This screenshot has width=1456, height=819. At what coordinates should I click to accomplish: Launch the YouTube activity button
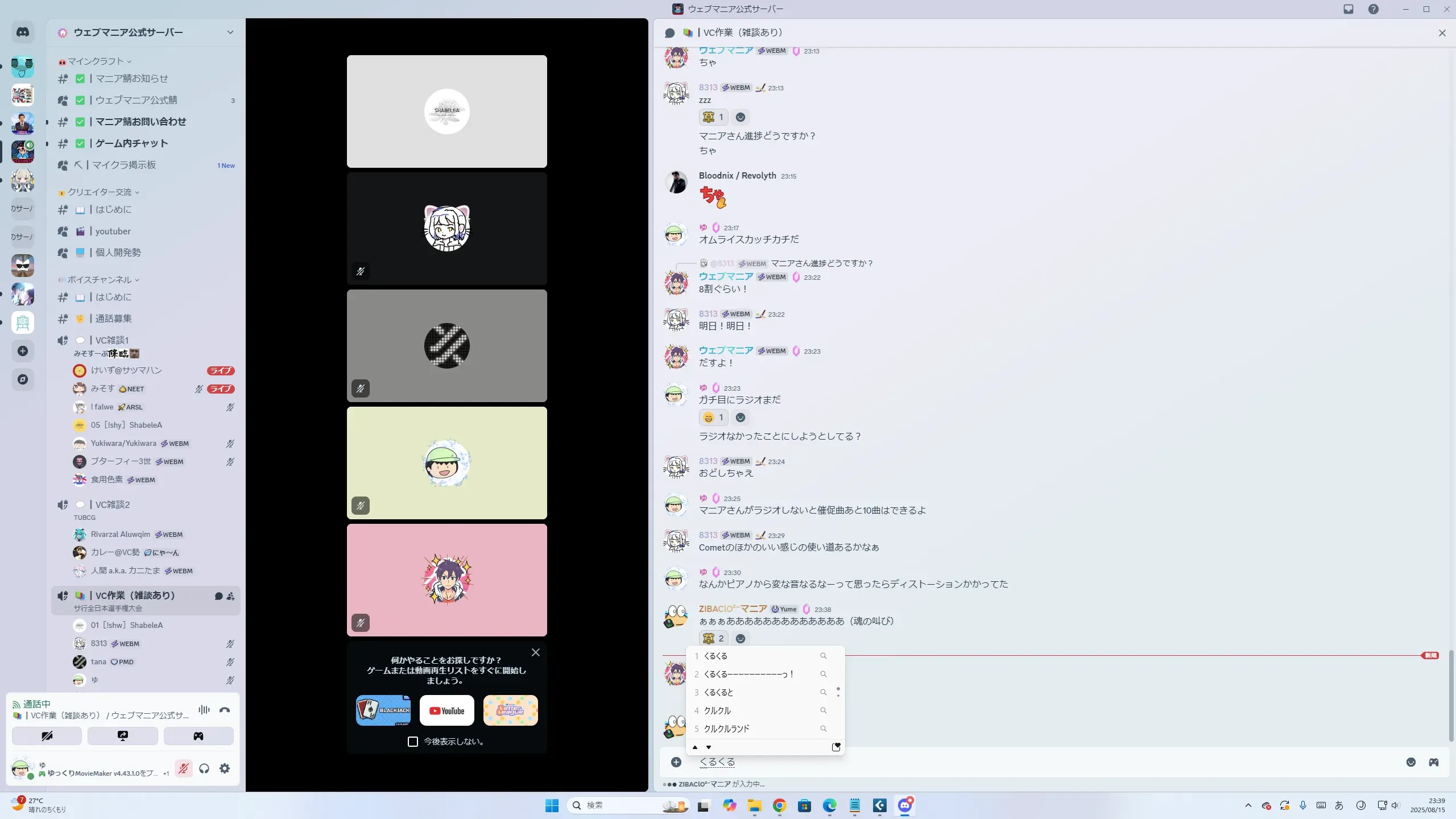[446, 710]
